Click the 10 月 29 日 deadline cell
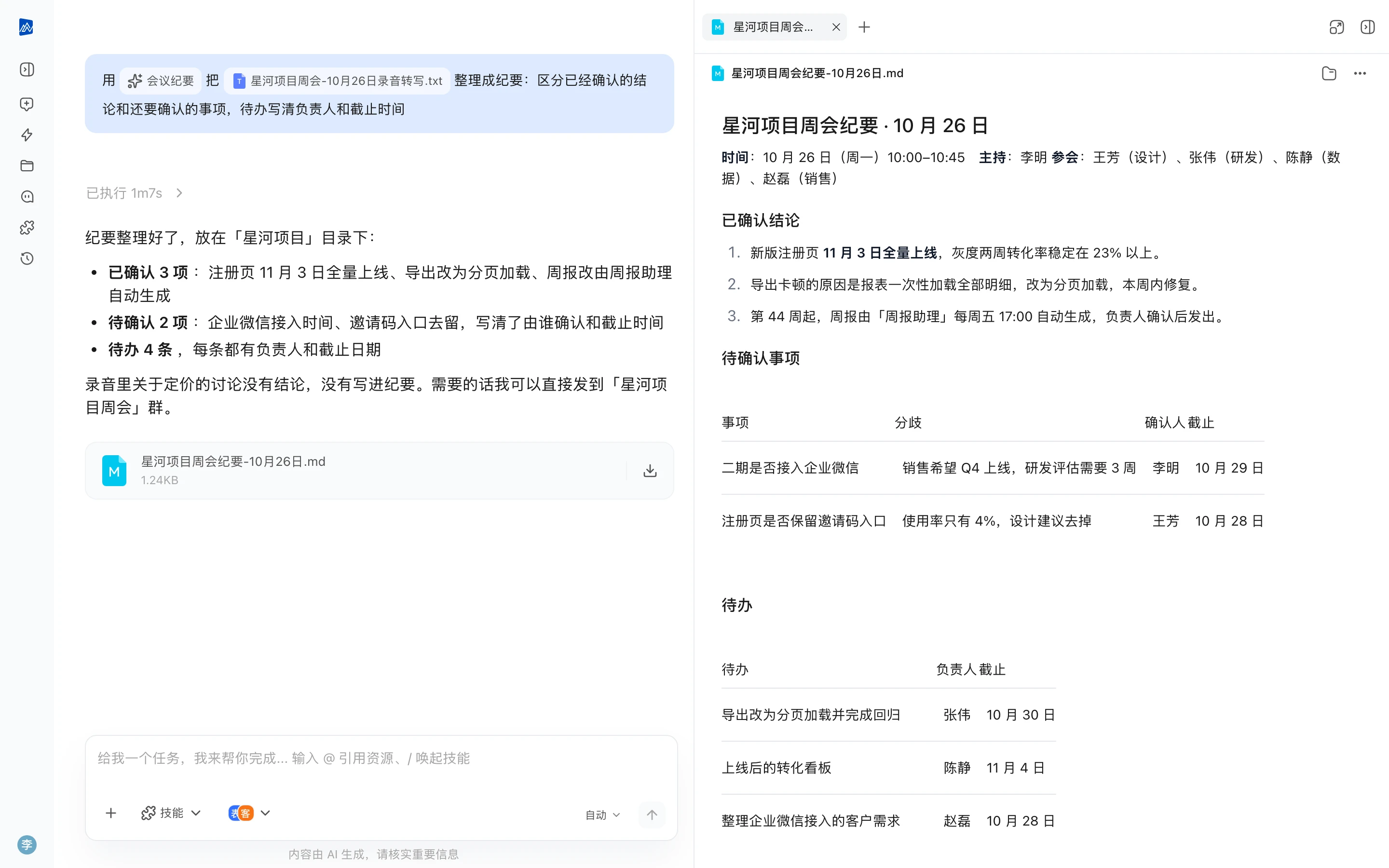This screenshot has height=868, width=1389. click(x=1229, y=468)
